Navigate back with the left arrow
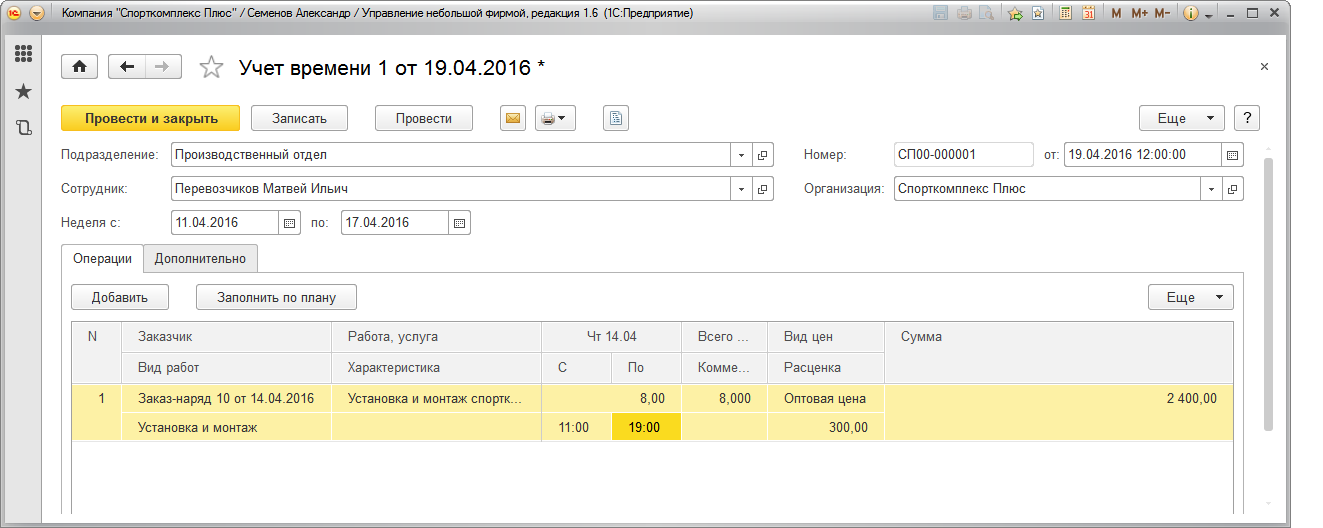This screenshot has height=528, width=1323. (127, 67)
